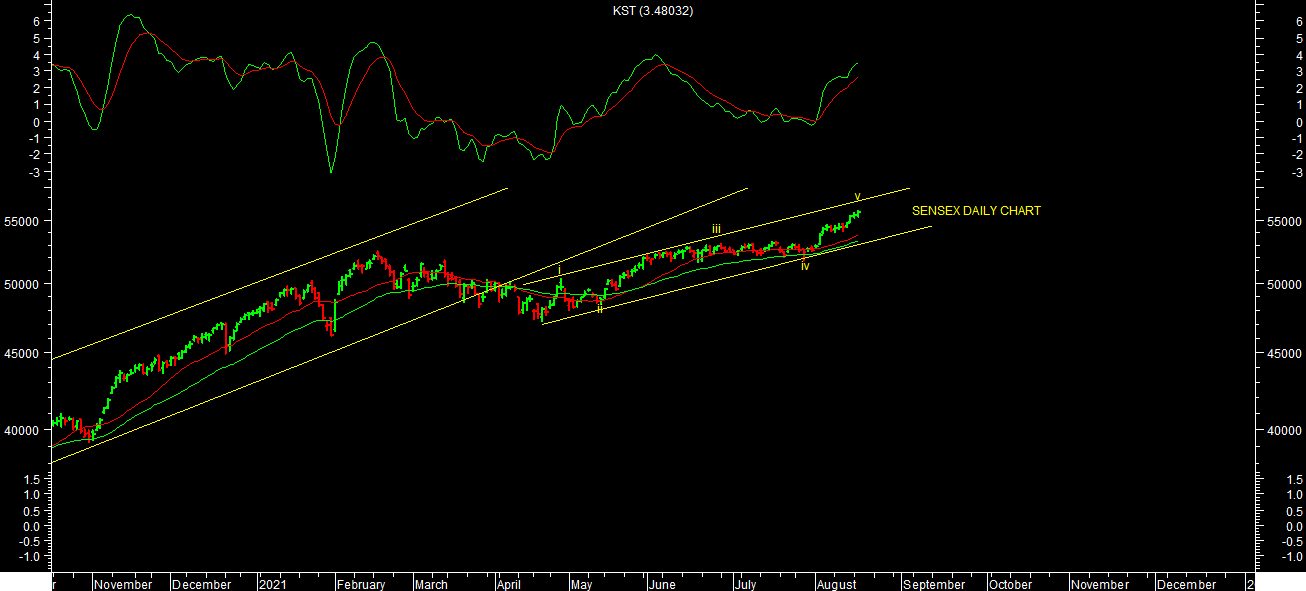Select the wave i label above candles

[560, 270]
